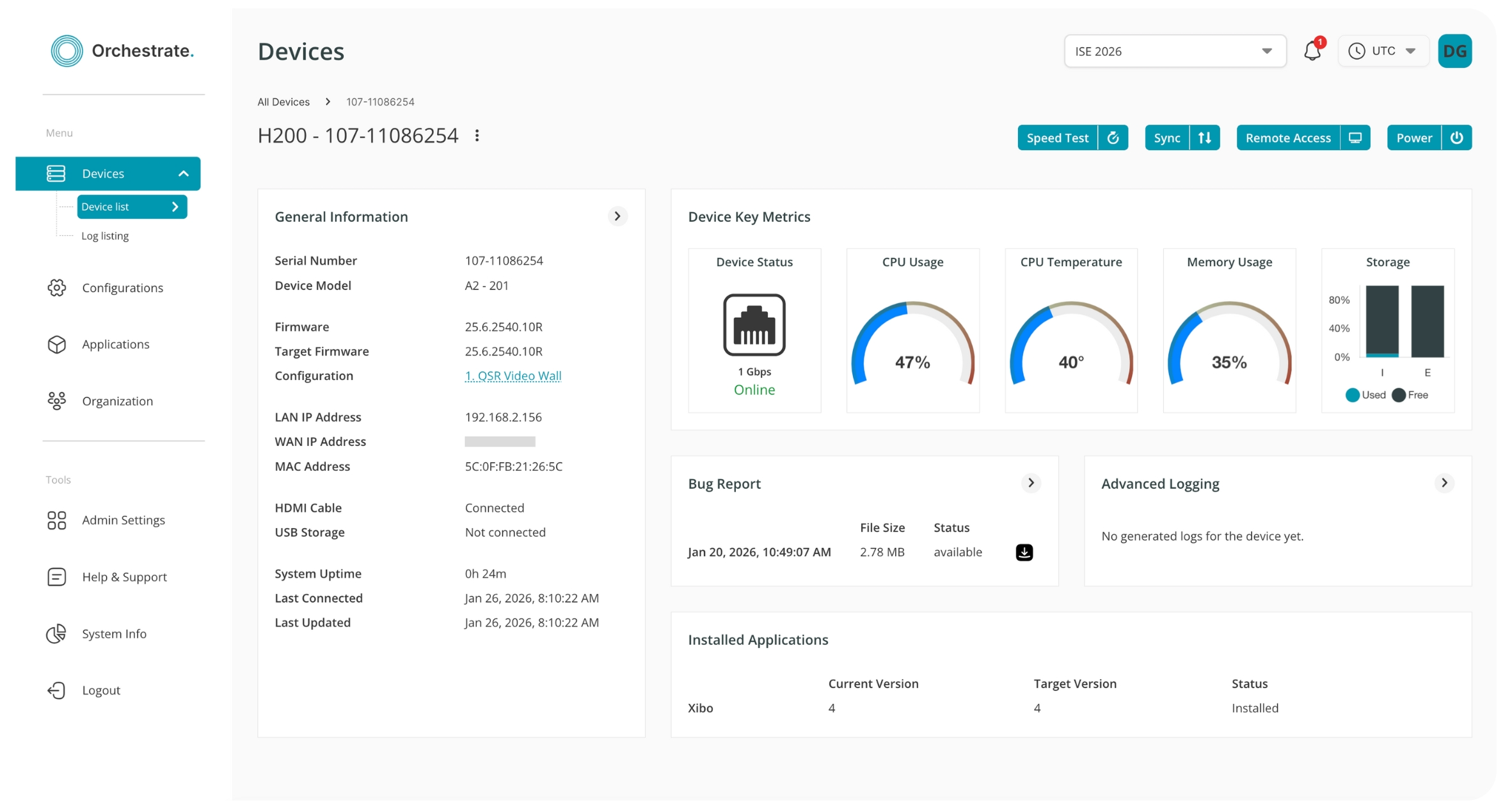
Task: Expand the Advanced Logging panel
Action: tap(1444, 483)
